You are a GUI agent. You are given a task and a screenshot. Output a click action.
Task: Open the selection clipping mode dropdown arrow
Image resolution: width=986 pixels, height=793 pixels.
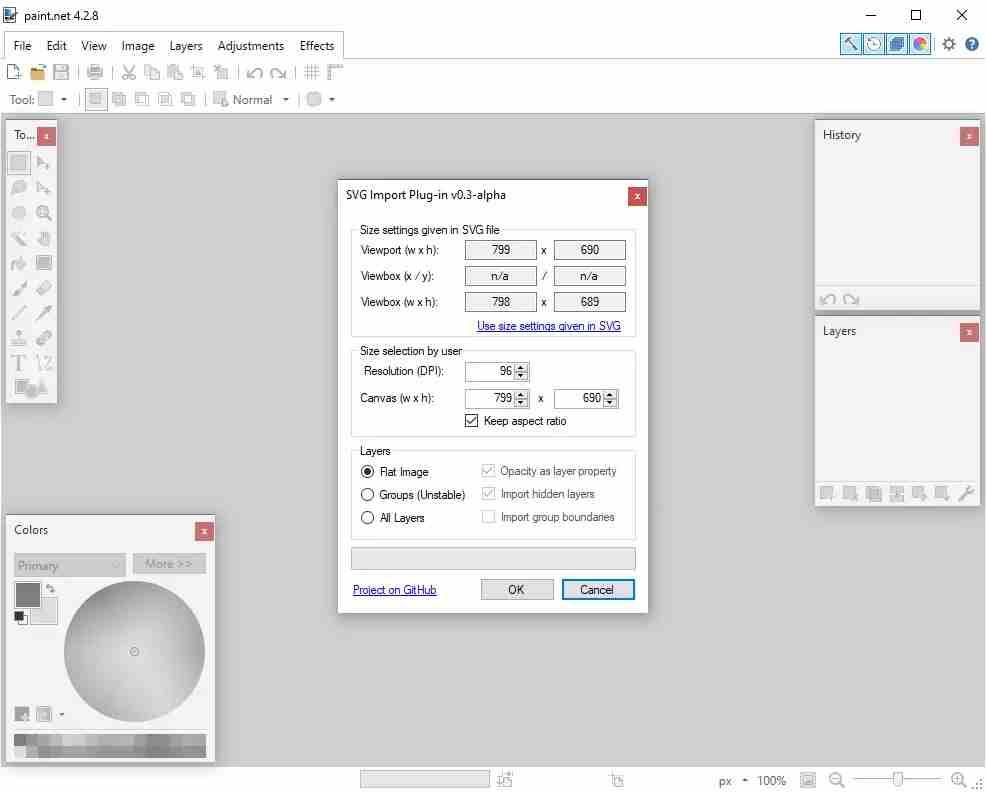click(332, 99)
